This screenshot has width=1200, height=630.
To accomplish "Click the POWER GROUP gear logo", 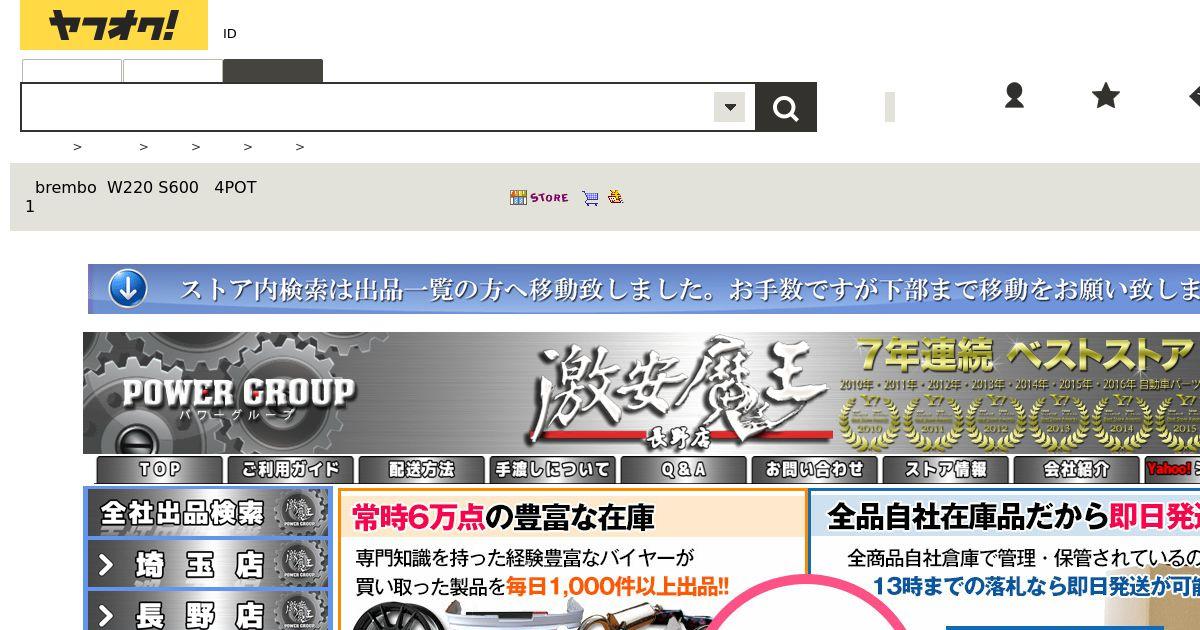I will coord(238,393).
